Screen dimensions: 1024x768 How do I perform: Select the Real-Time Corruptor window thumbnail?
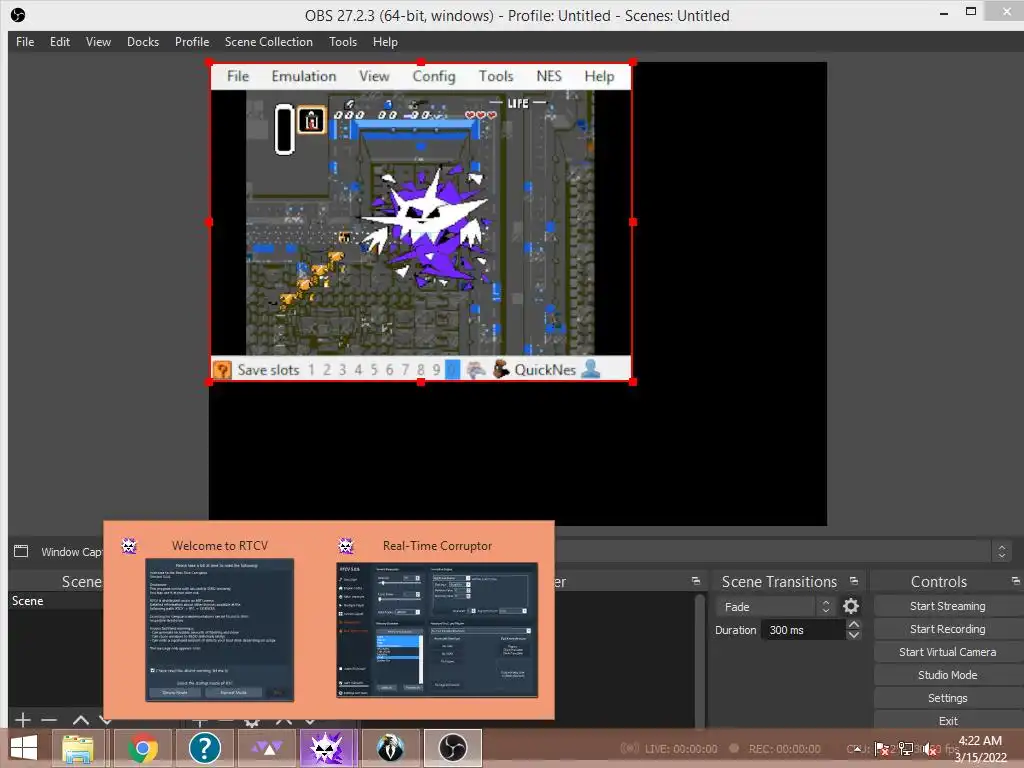point(437,630)
